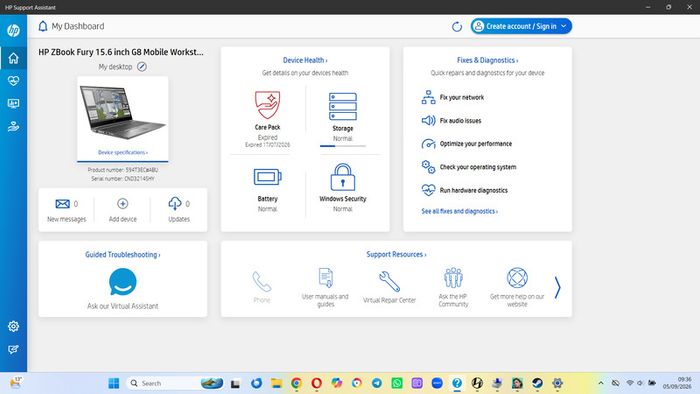Click the notification bell icon

coord(43,26)
